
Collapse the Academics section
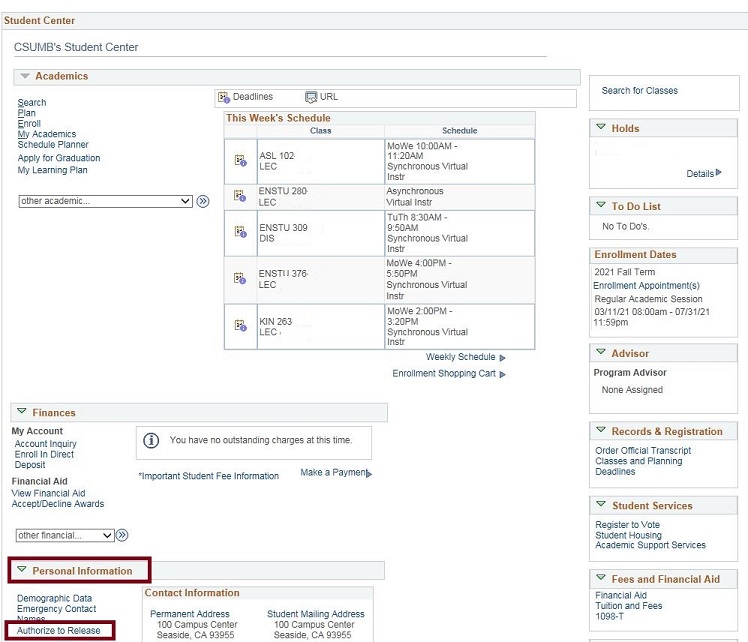[x=25, y=76]
